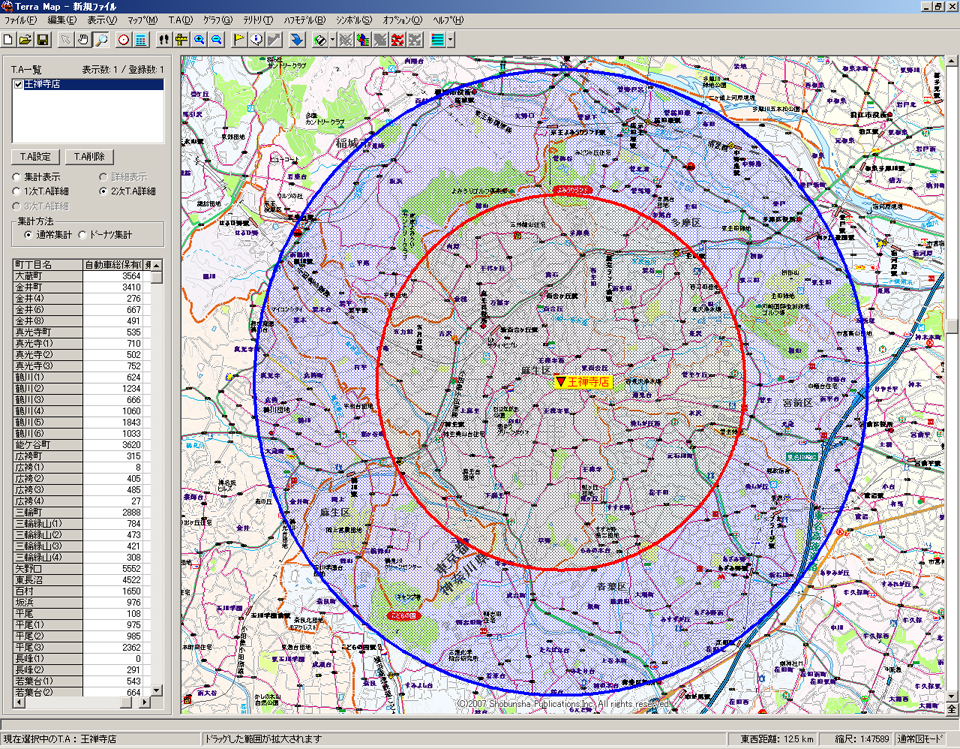The image size is (960, 749).
Task: Toggle the 王禅寺店 checkbox in T.A list
Action: click(x=18, y=85)
